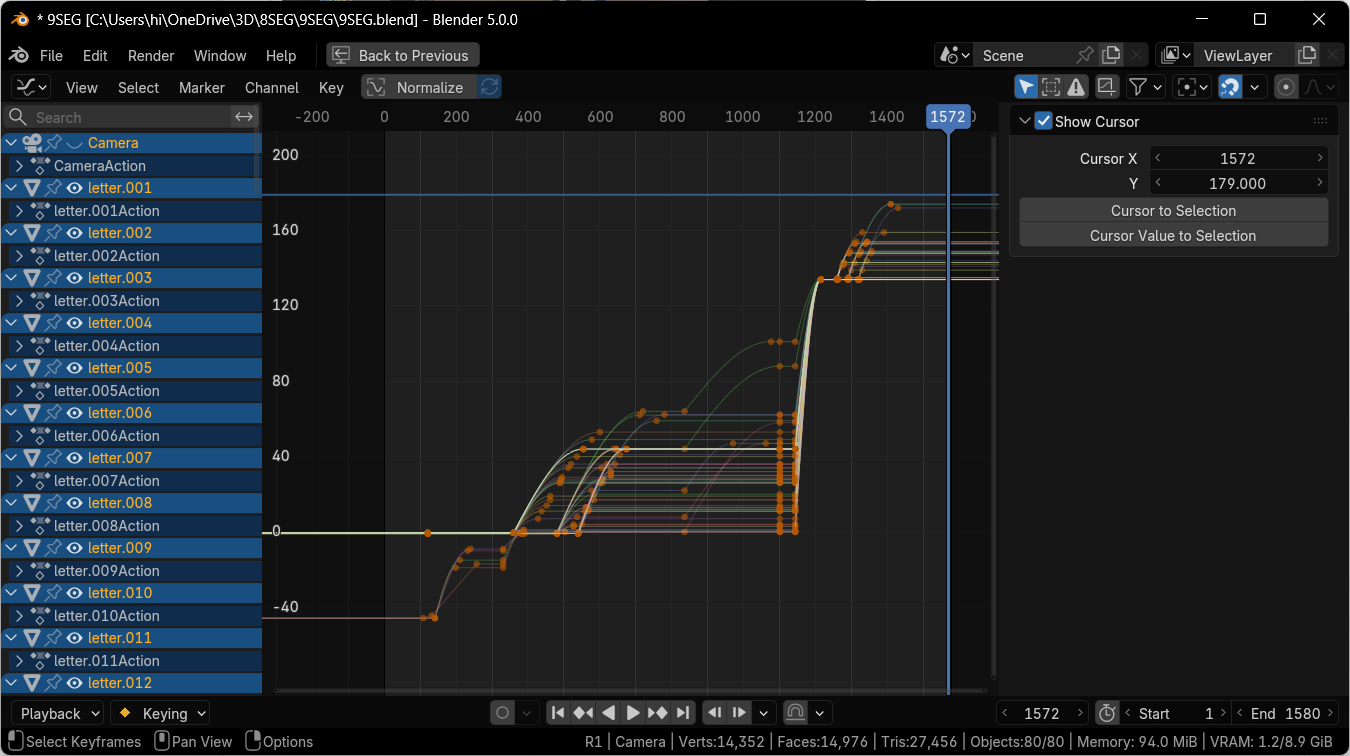Image resolution: width=1350 pixels, height=756 pixels.
Task: Open the Graph Editor type selector
Action: 33,87
